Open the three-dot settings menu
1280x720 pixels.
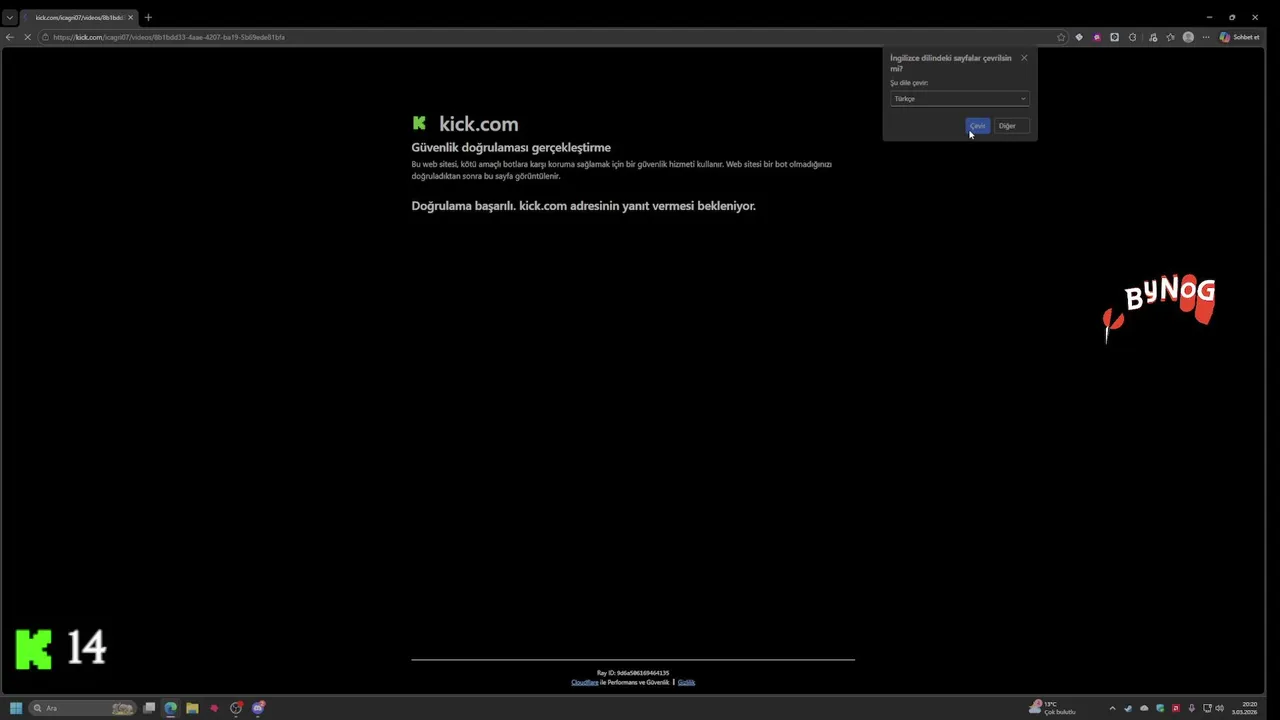tap(1206, 37)
